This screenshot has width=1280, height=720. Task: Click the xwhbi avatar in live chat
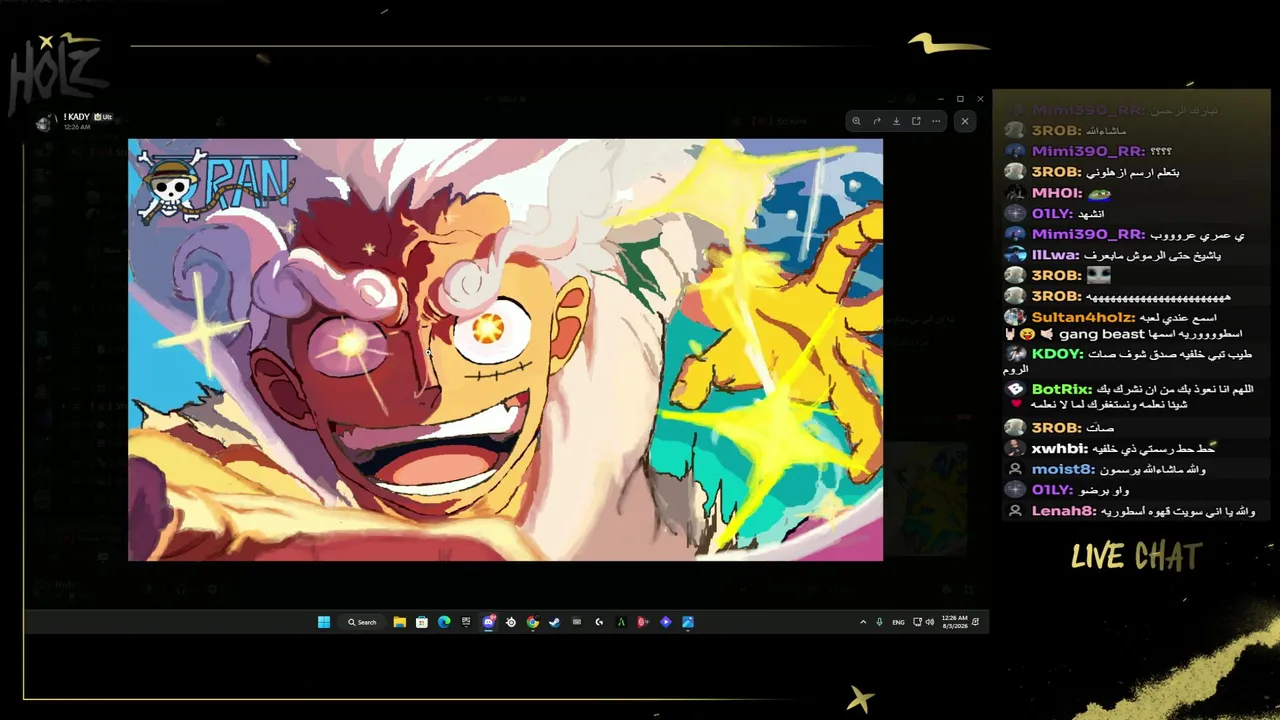pos(1015,449)
